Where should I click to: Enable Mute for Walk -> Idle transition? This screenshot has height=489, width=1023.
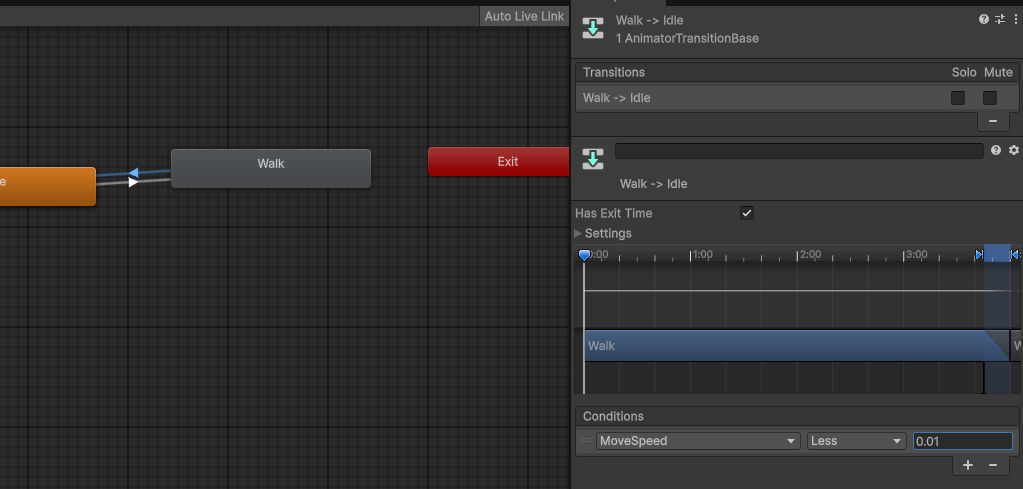990,98
